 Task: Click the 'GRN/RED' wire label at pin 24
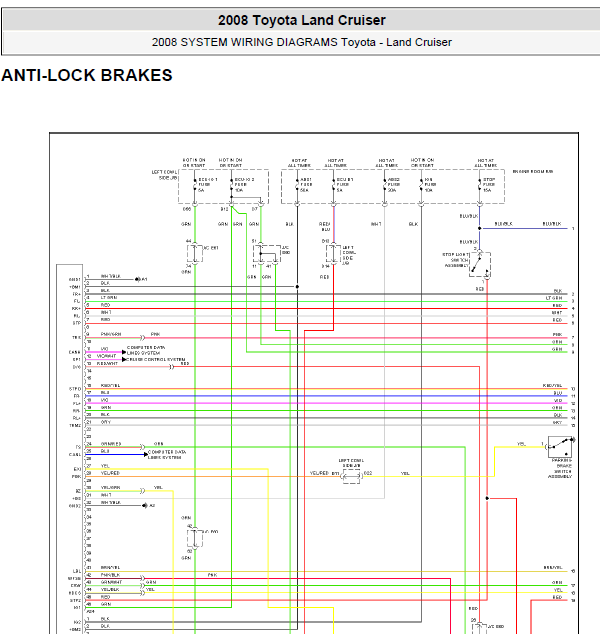[x=111, y=444]
